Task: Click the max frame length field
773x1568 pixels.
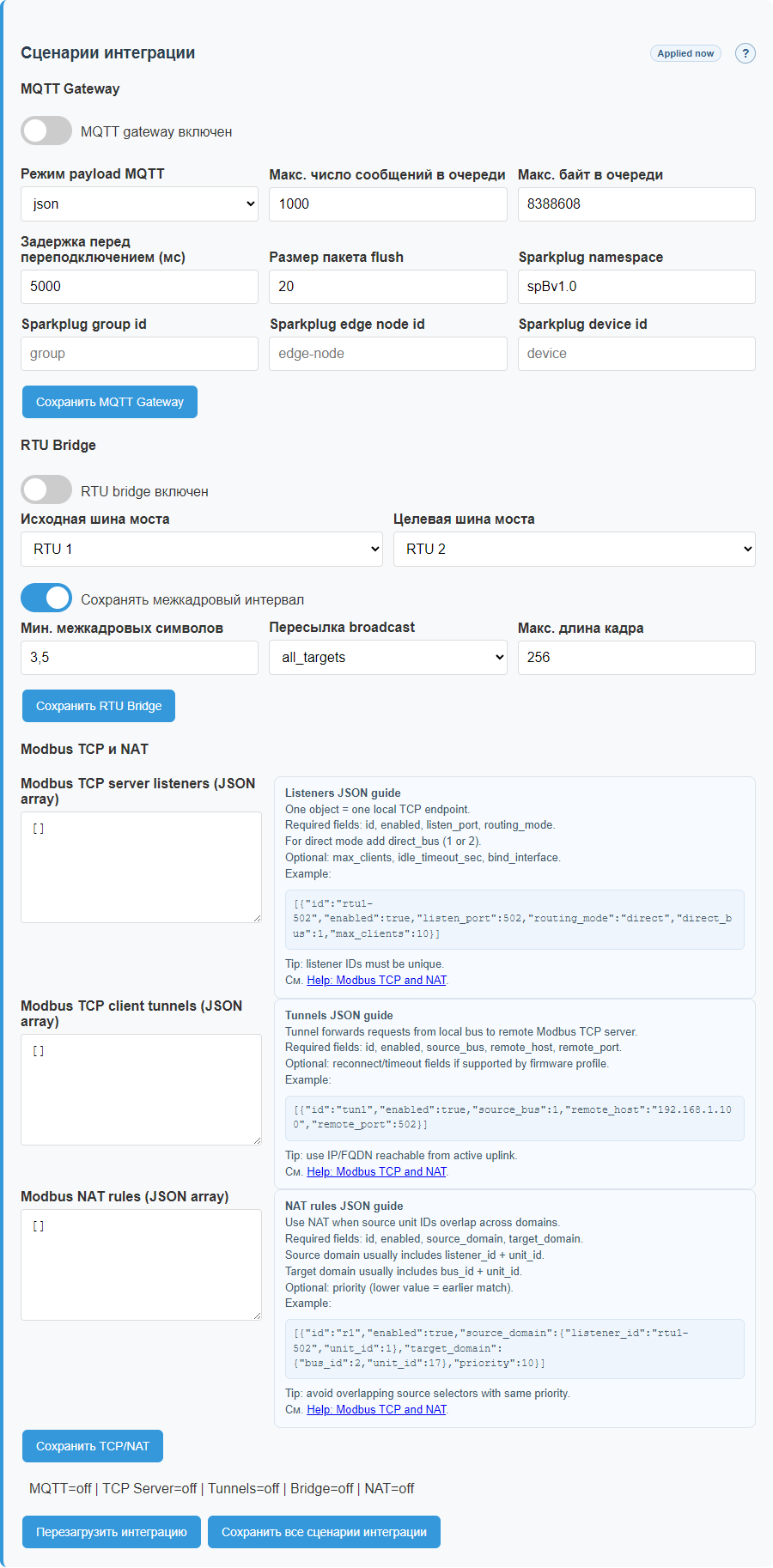Action: click(636, 658)
